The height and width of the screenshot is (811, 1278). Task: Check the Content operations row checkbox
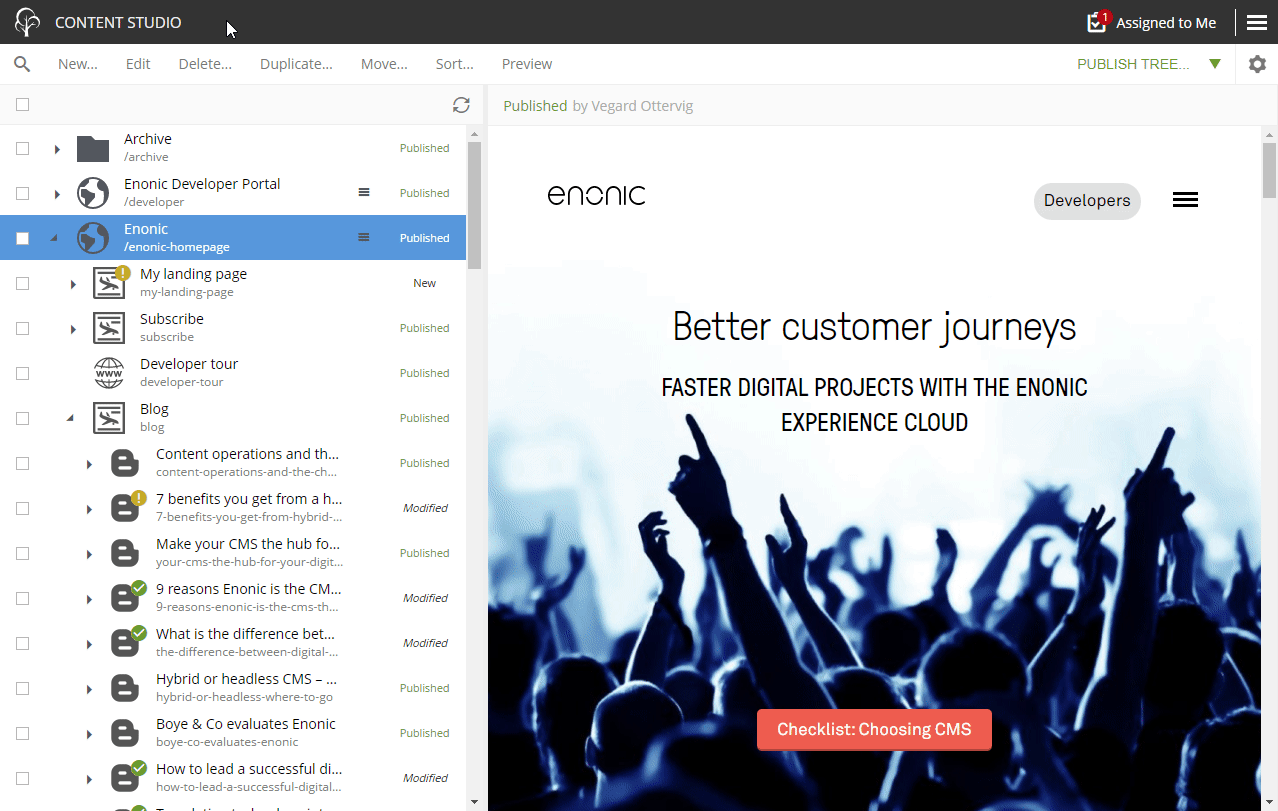[x=23, y=463]
